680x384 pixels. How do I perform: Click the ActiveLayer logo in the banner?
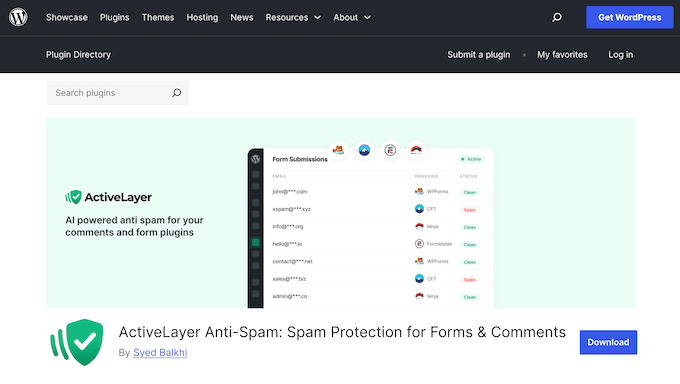(x=108, y=197)
